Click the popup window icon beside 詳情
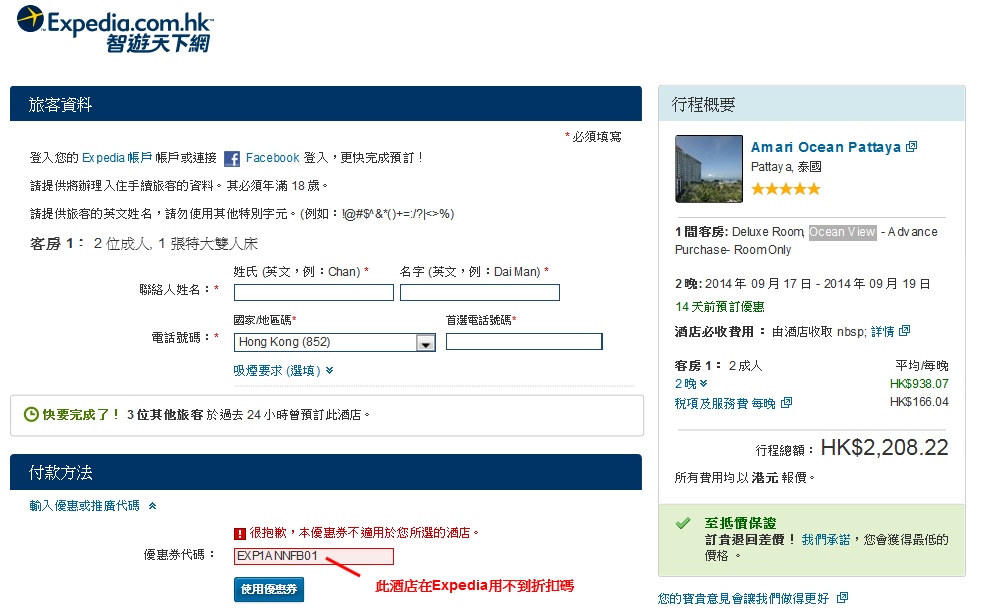 (x=904, y=331)
